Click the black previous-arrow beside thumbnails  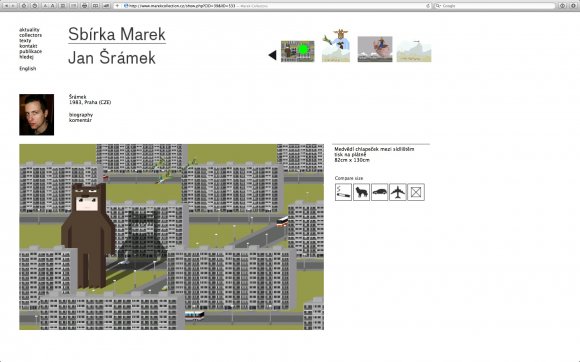[272, 55]
